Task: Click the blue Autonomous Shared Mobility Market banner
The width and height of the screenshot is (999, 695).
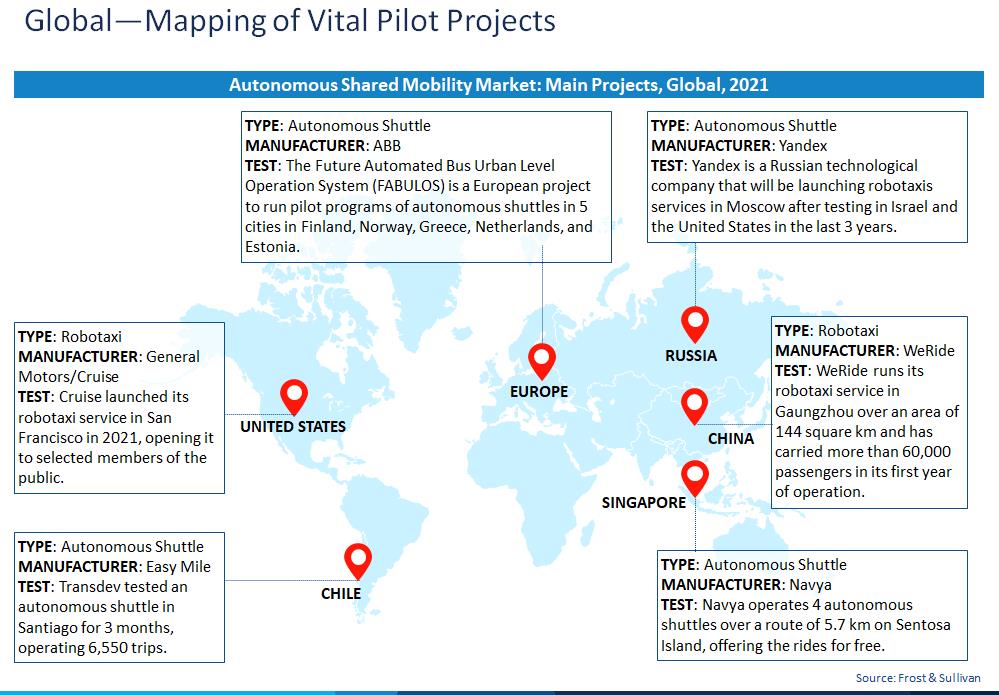Action: click(x=499, y=85)
